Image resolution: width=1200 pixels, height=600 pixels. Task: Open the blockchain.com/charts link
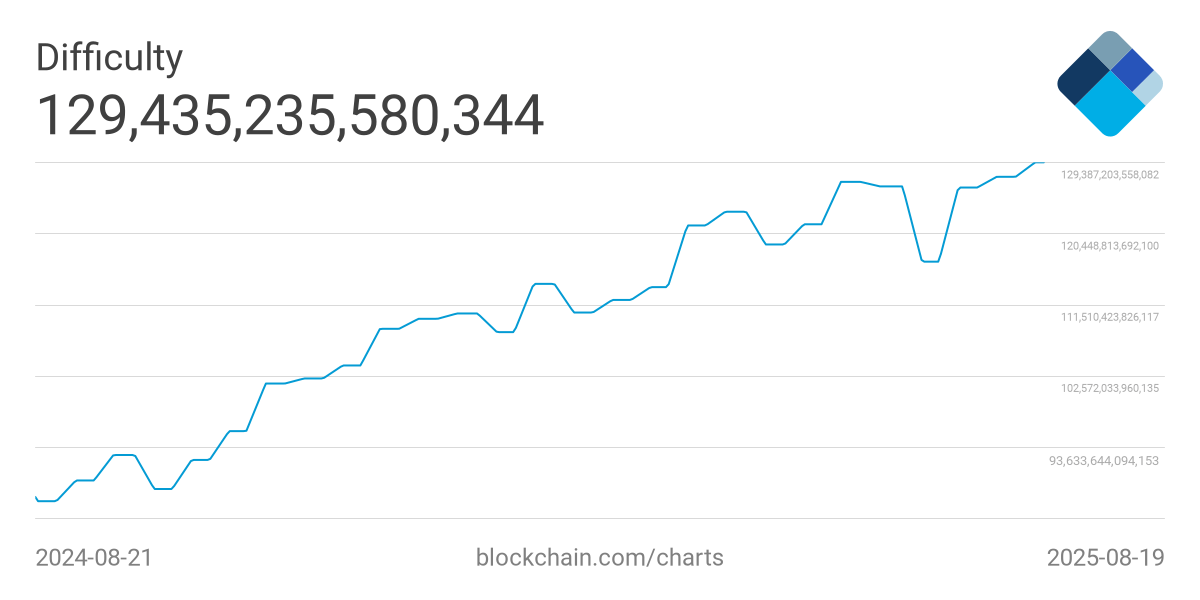click(599, 557)
